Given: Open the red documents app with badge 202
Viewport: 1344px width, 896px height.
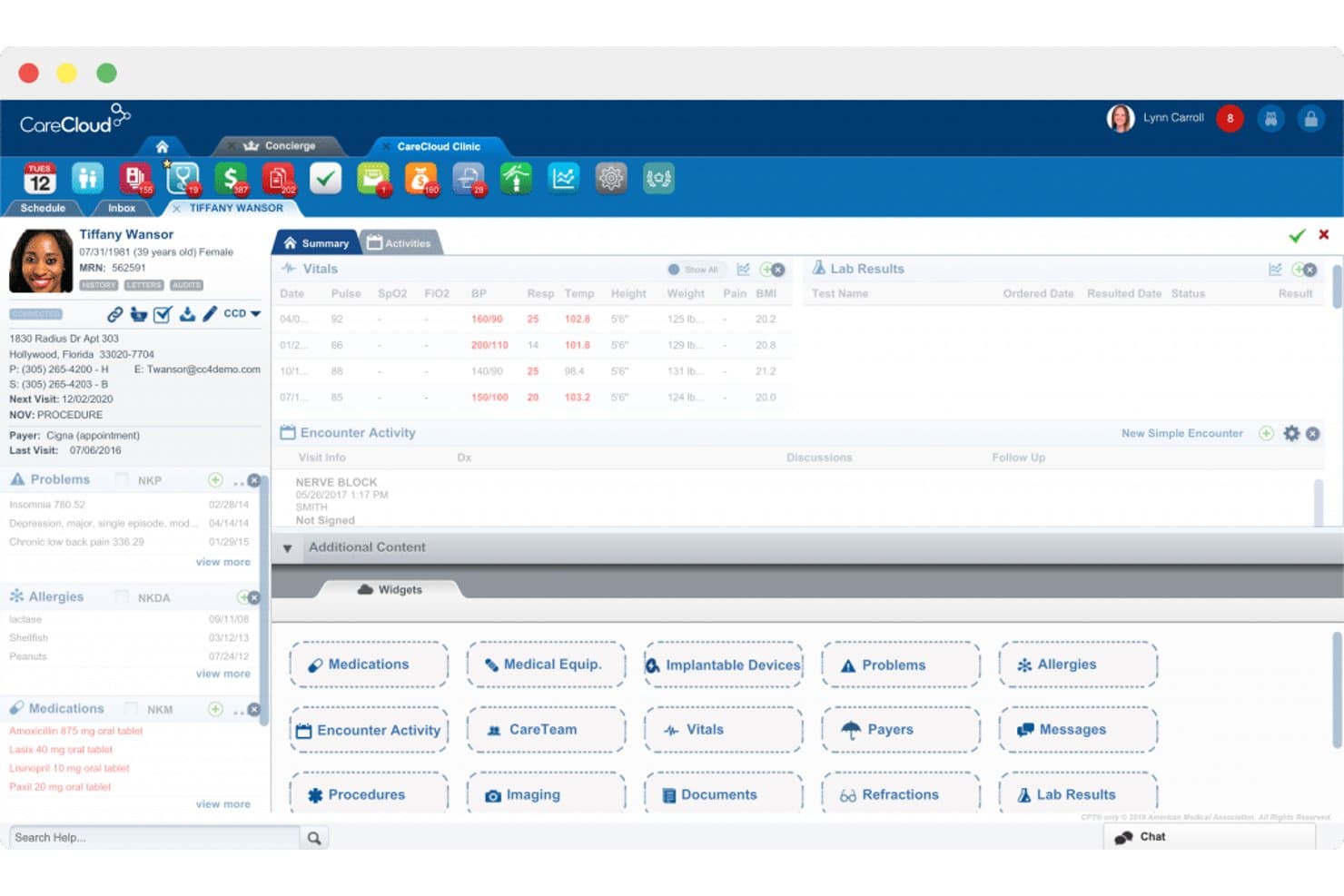Looking at the screenshot, I should (x=279, y=179).
